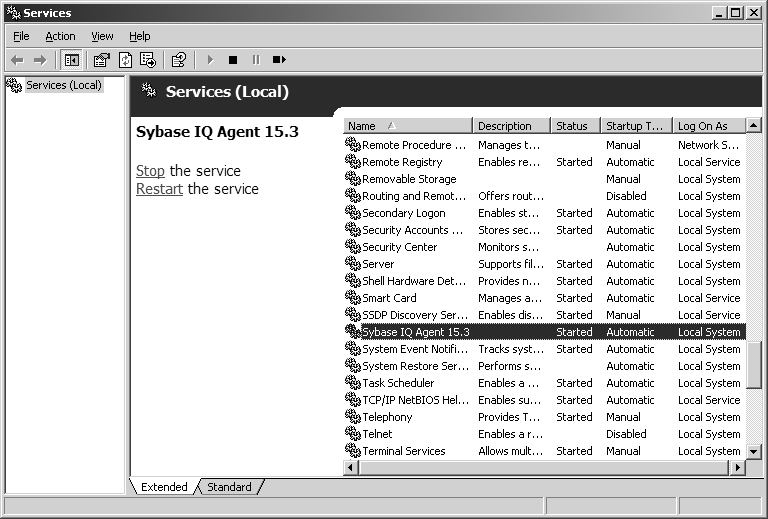Select Routing and Remot... service name
The width and height of the screenshot is (768, 519).
[414, 196]
